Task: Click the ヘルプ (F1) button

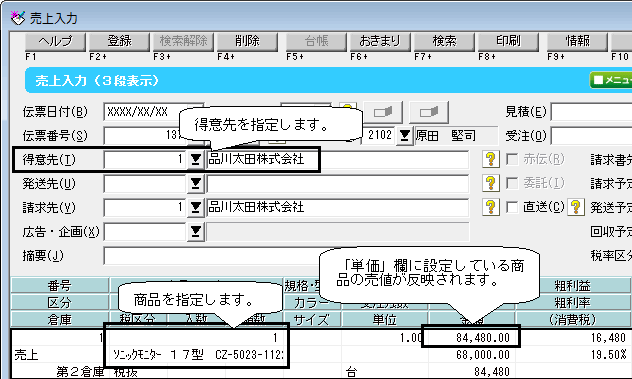Action: coord(55,42)
